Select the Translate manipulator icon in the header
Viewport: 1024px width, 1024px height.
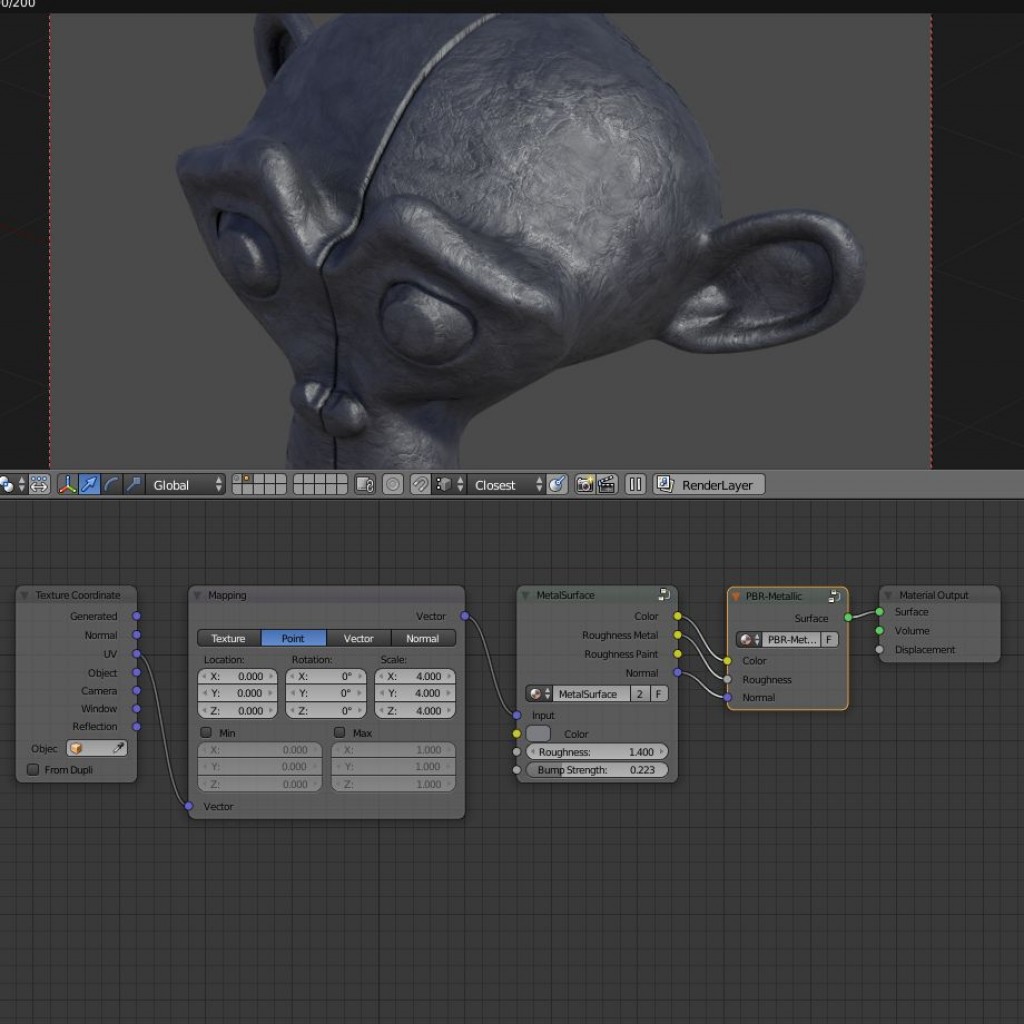87,485
